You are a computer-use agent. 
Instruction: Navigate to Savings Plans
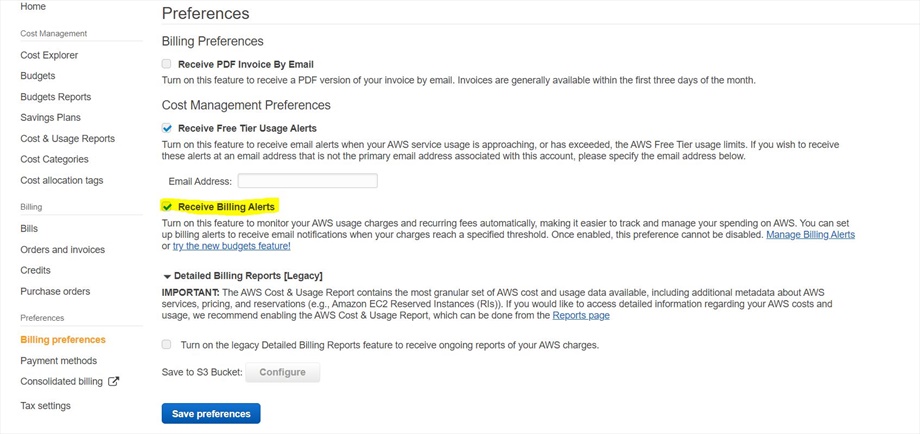tap(50, 118)
